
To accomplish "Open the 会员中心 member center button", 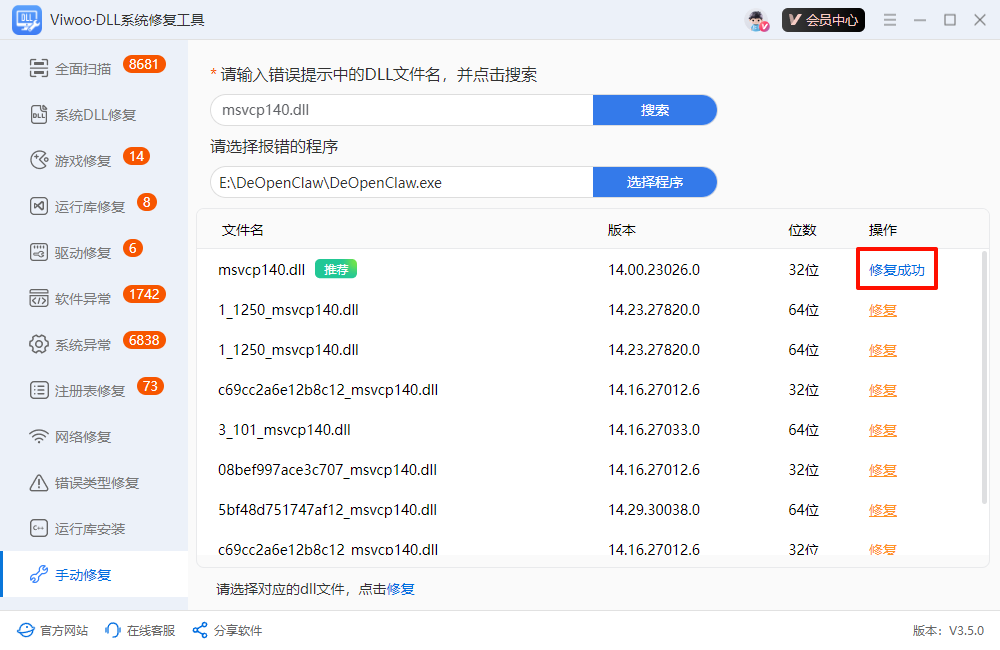I will (x=823, y=20).
